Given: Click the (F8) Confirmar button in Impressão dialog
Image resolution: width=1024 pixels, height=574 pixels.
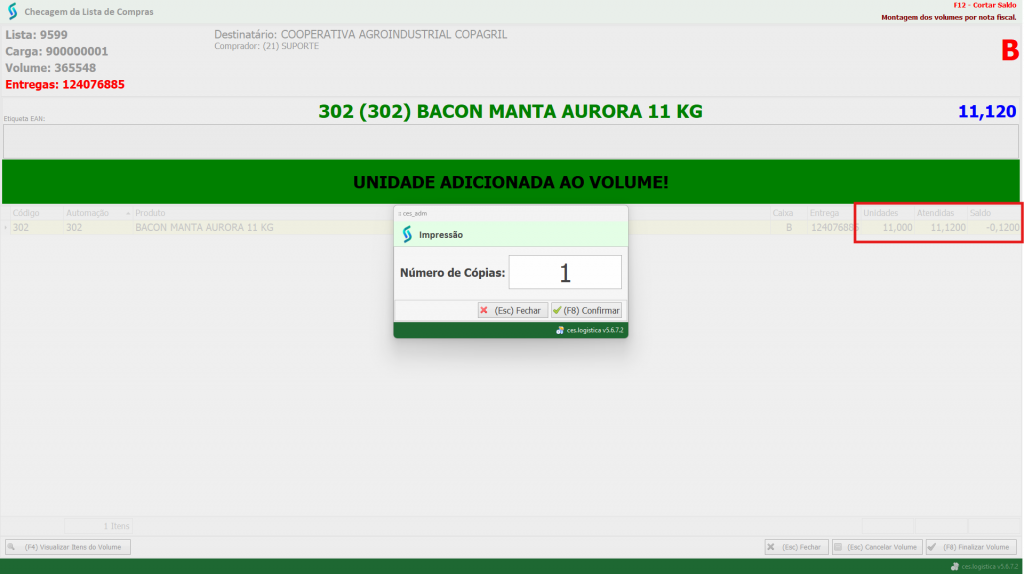Looking at the screenshot, I should pos(586,310).
